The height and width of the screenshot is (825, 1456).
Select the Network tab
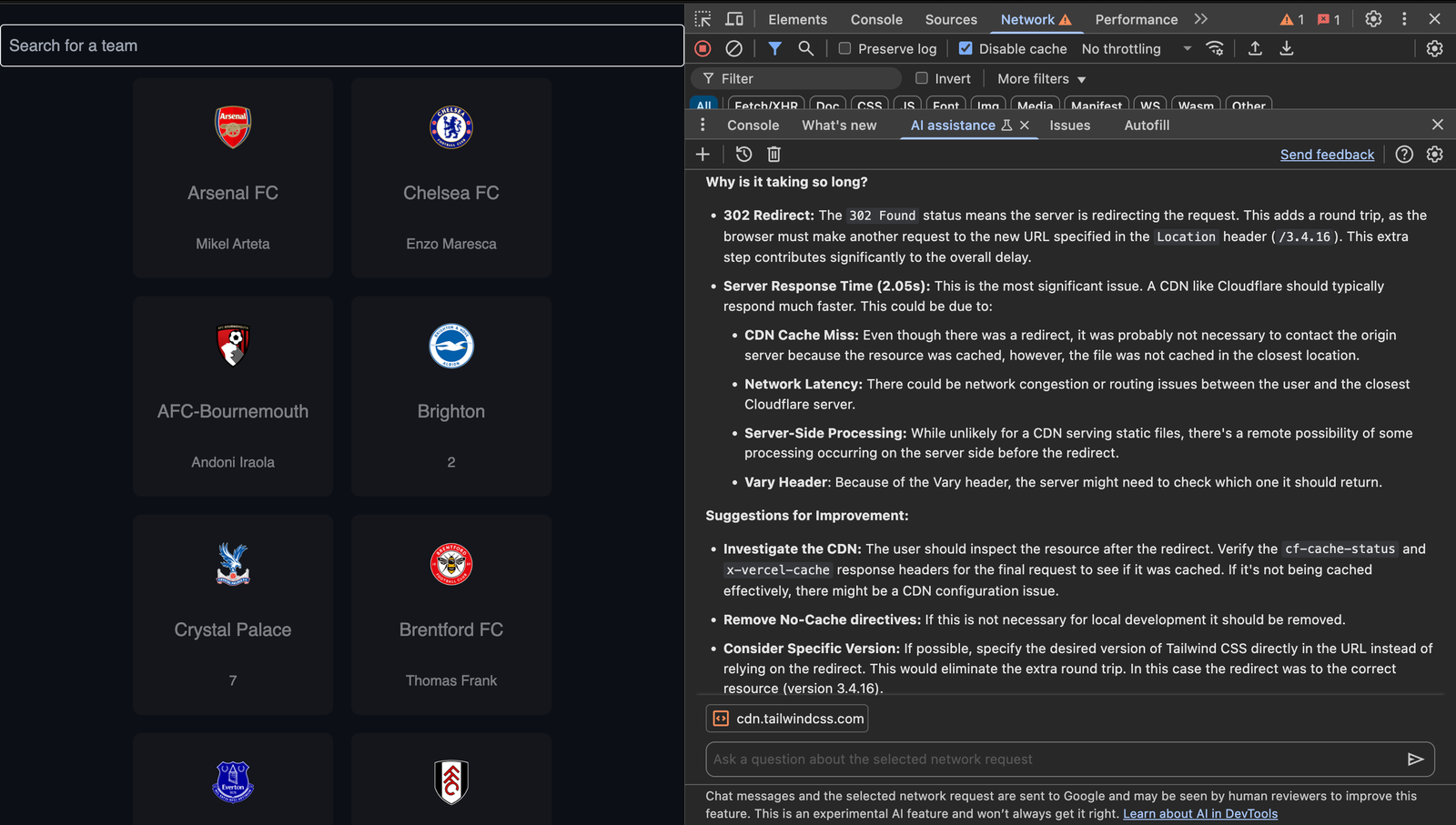click(1036, 19)
